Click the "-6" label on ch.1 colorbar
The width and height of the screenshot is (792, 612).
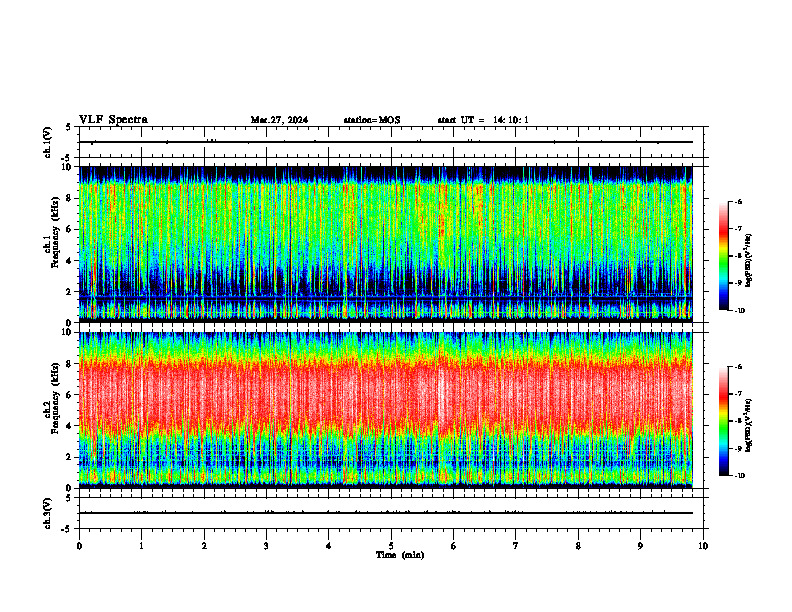click(738, 202)
